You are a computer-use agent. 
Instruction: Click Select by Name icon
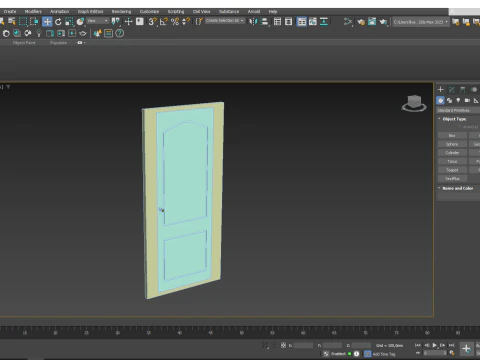(12, 22)
